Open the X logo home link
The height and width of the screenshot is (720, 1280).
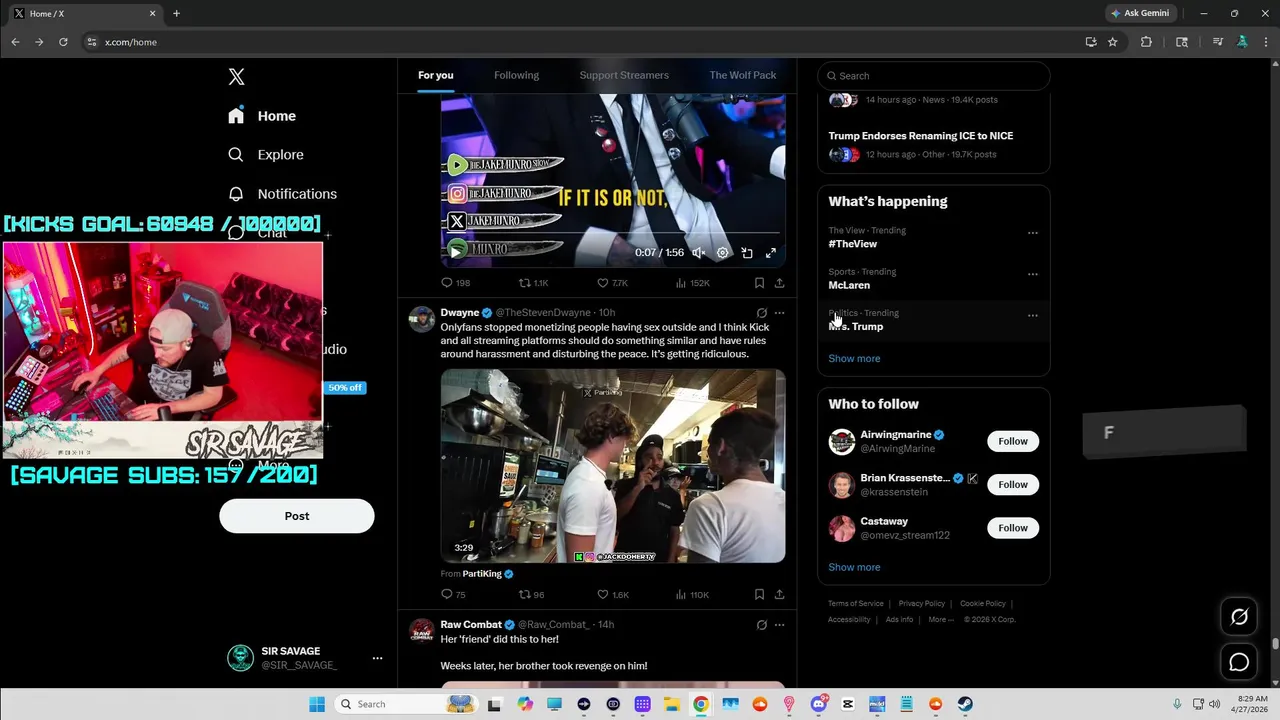(x=236, y=77)
